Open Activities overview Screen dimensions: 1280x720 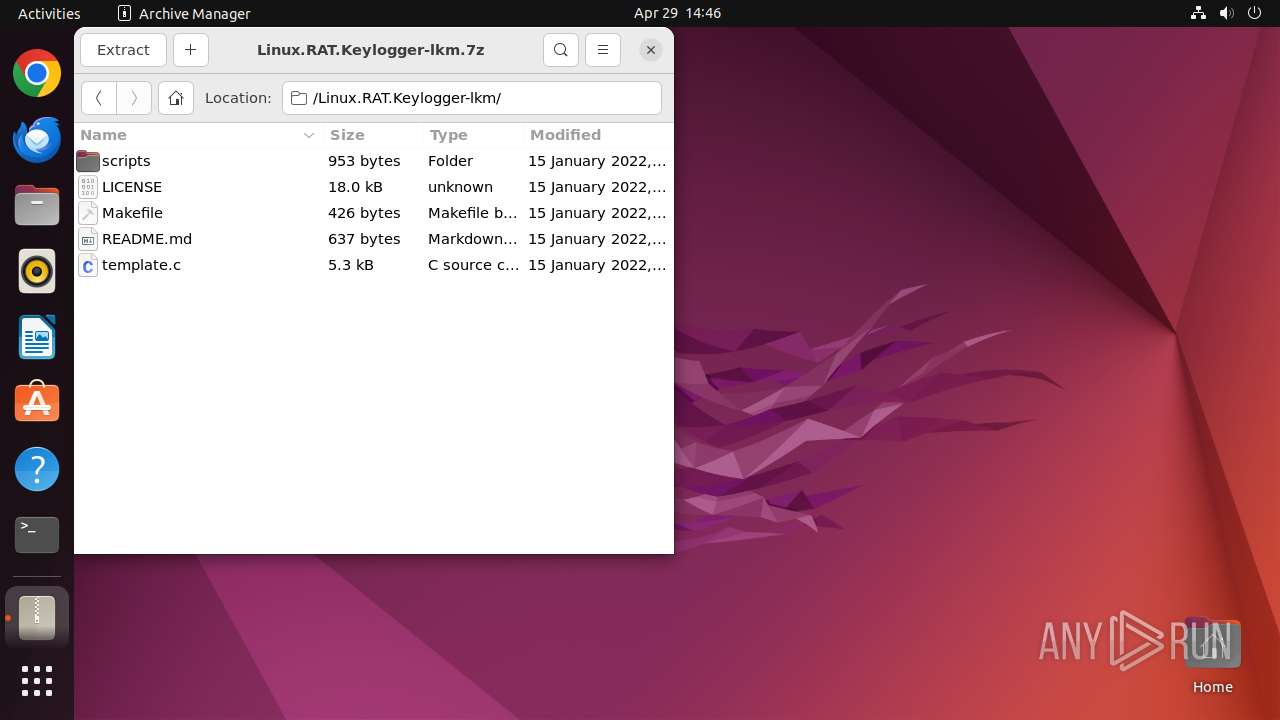pos(49,13)
